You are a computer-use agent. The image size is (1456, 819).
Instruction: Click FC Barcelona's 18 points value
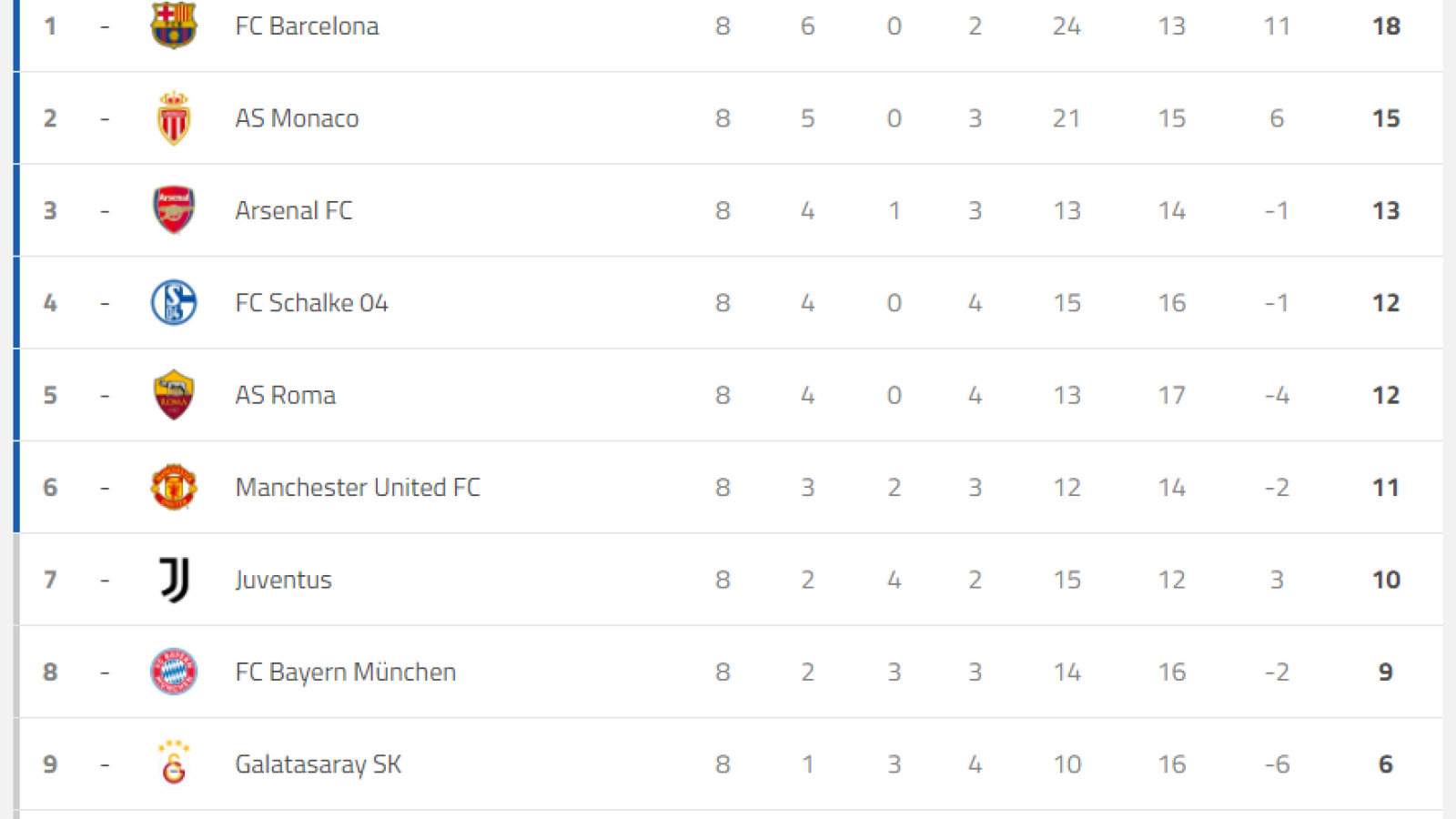pos(1386,26)
